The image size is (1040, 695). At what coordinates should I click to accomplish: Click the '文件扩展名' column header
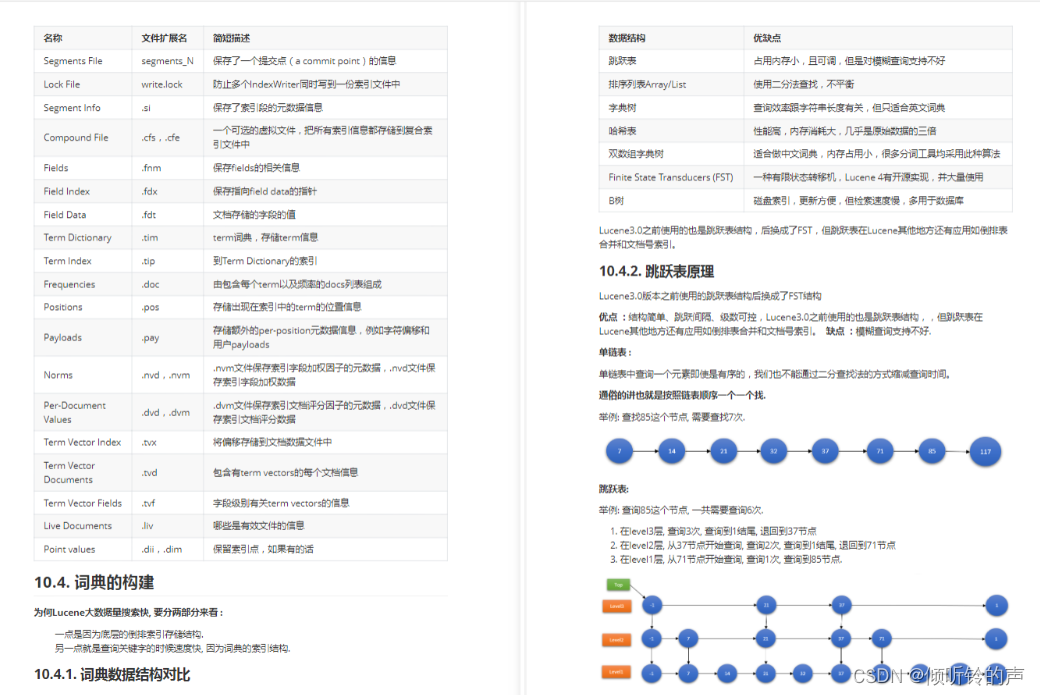point(167,38)
